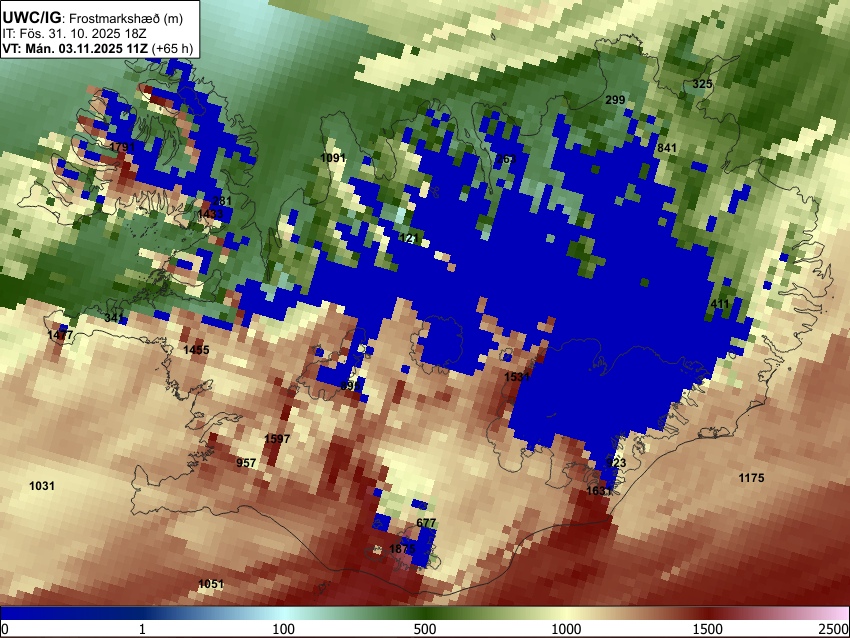Click the map value "325"
850x638 pixels.
pos(703,84)
